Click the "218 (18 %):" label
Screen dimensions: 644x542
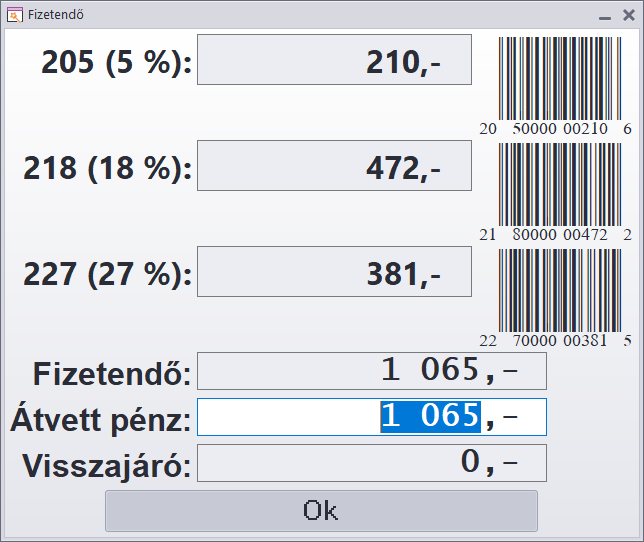pyautogui.click(x=108, y=168)
